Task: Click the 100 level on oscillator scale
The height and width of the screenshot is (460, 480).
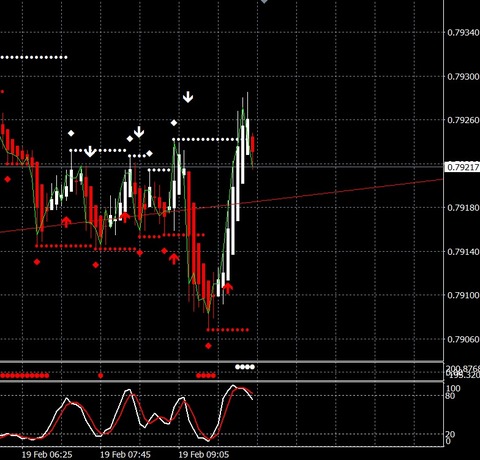Action: pos(453,389)
